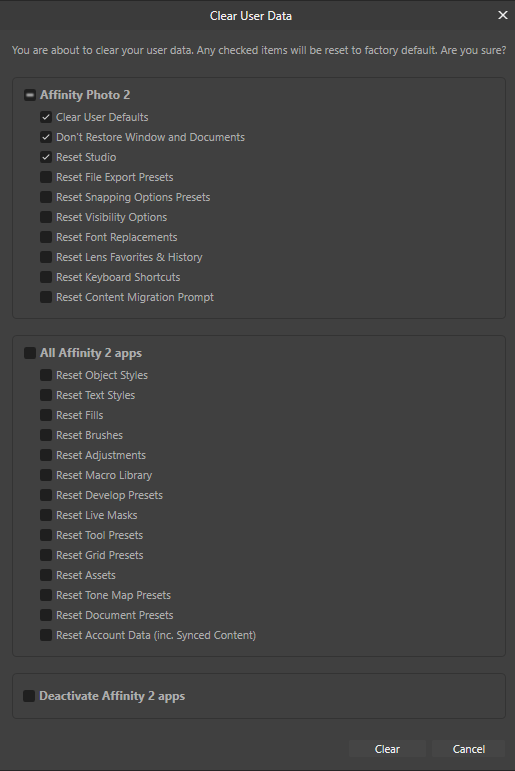Check Reset Macro Library

(46, 475)
